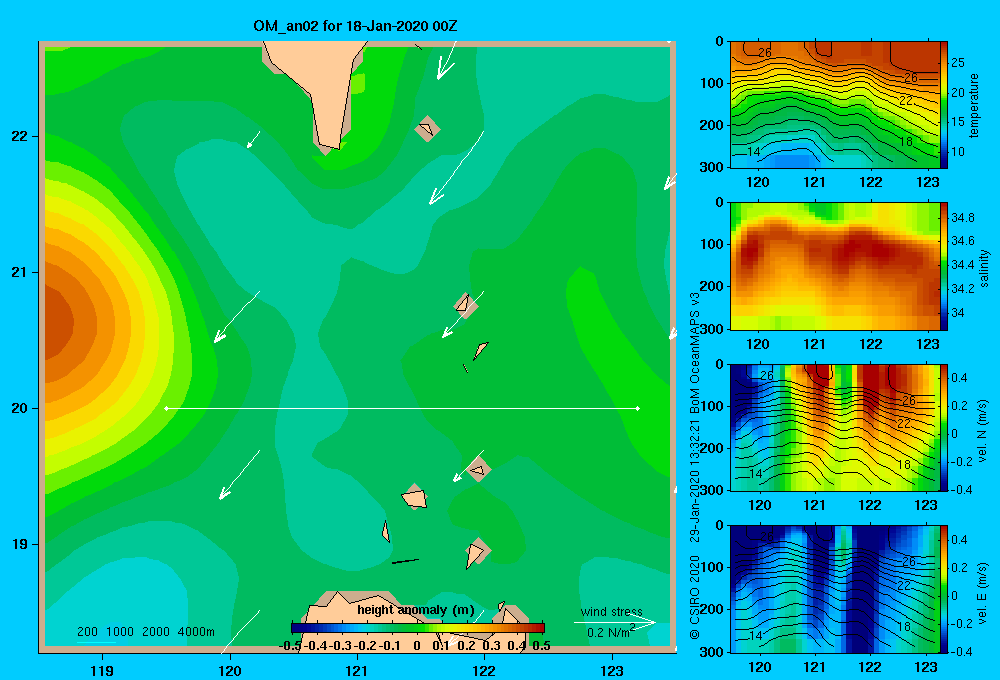Click longitude label 119 on main map
The width and height of the screenshot is (1000, 680).
[102, 671]
